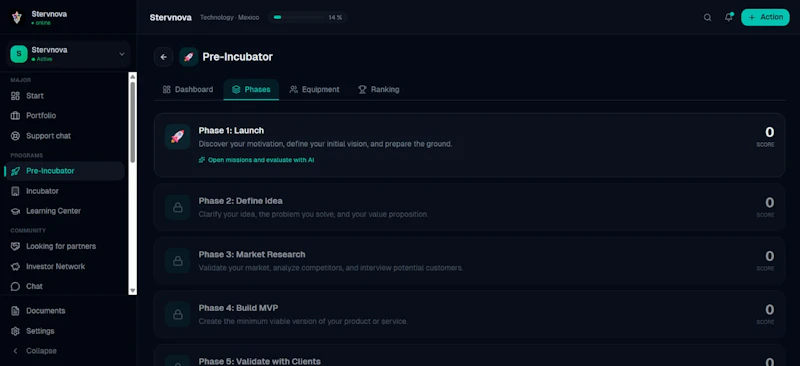Click the Phase 3 description about validating your market
This screenshot has height=366, width=800.
click(331, 268)
